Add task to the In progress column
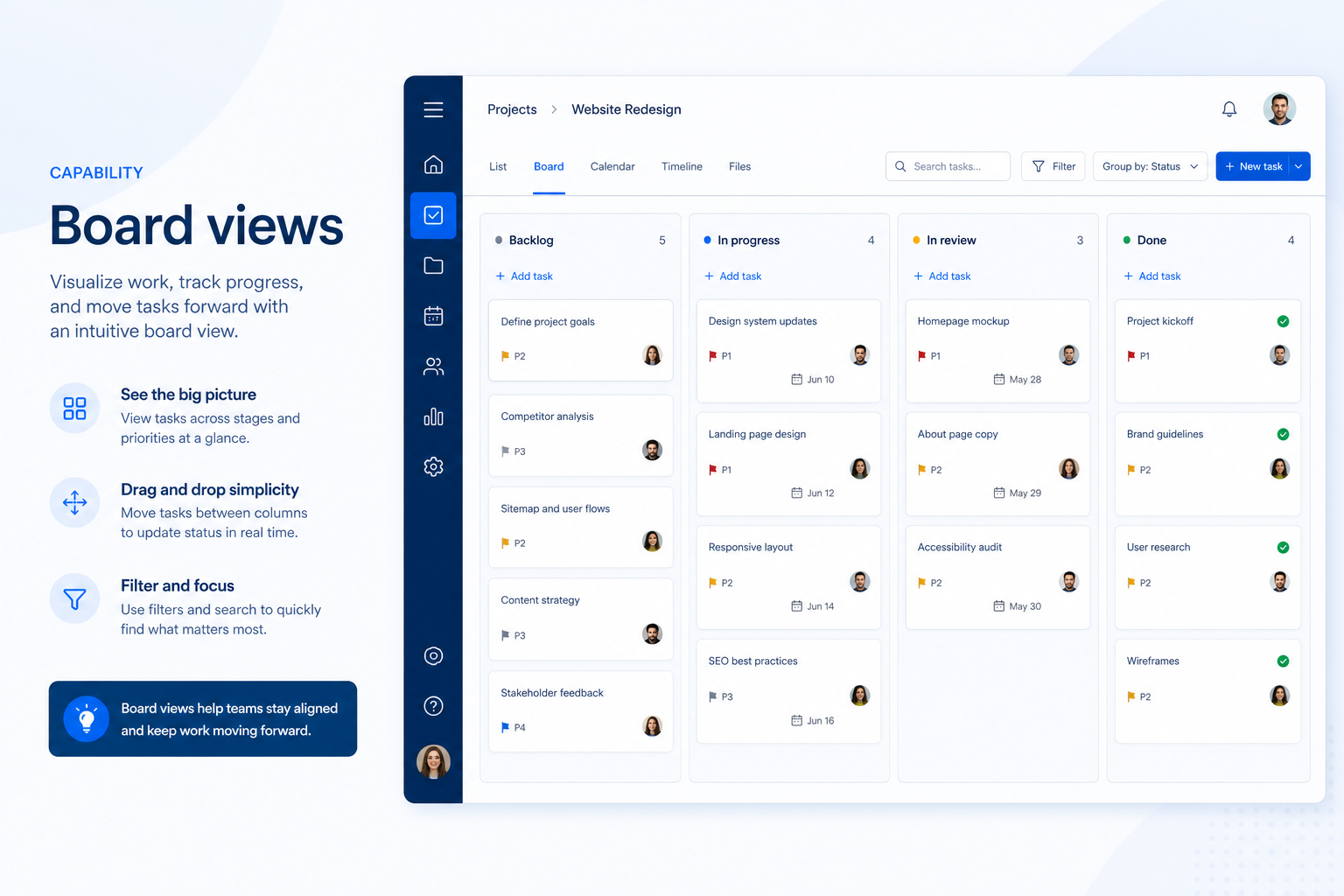The width and height of the screenshot is (1344, 896). tap(733, 276)
